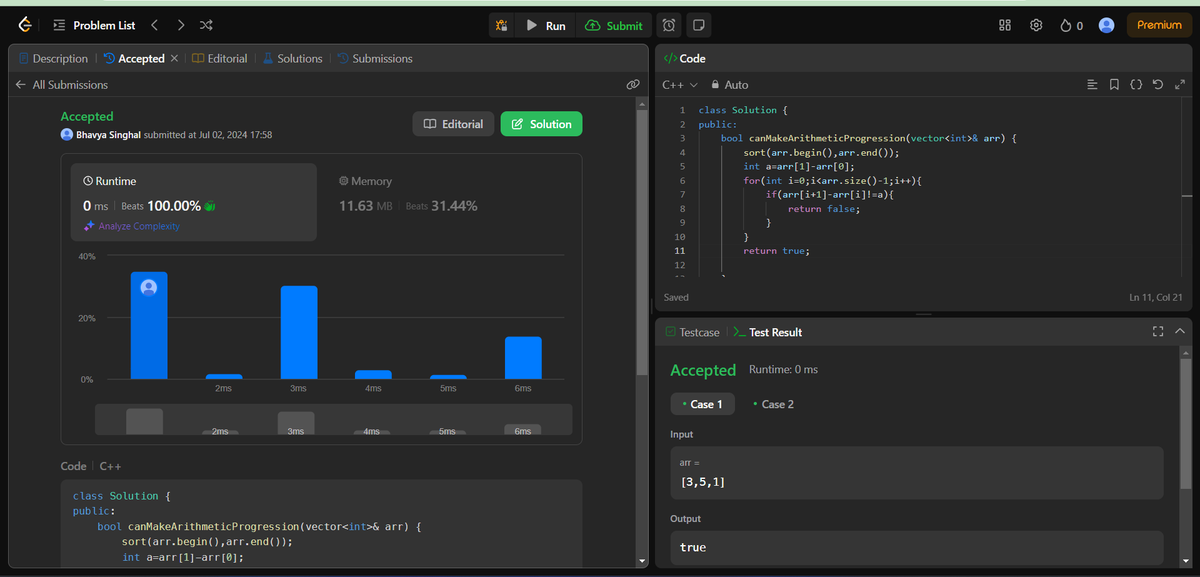Image resolution: width=1200 pixels, height=577 pixels.
Task: Click the Code panel tab
Action: (x=685, y=59)
